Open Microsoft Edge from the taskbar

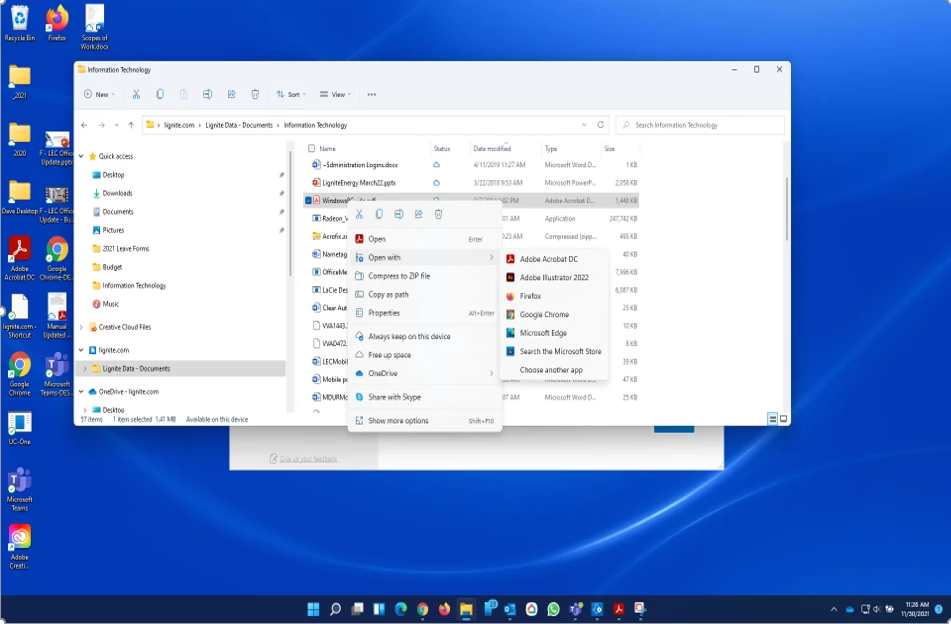coord(401,609)
